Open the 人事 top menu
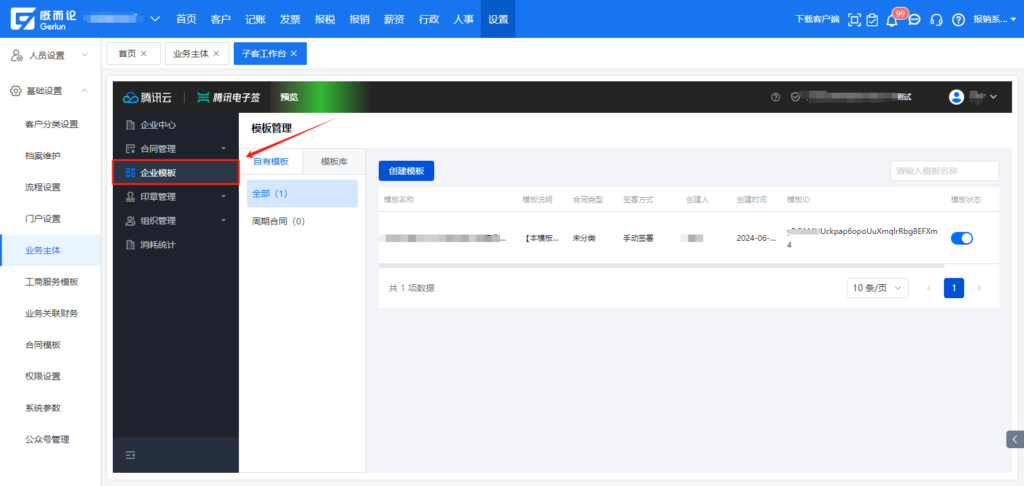The width and height of the screenshot is (1024, 486). [463, 19]
